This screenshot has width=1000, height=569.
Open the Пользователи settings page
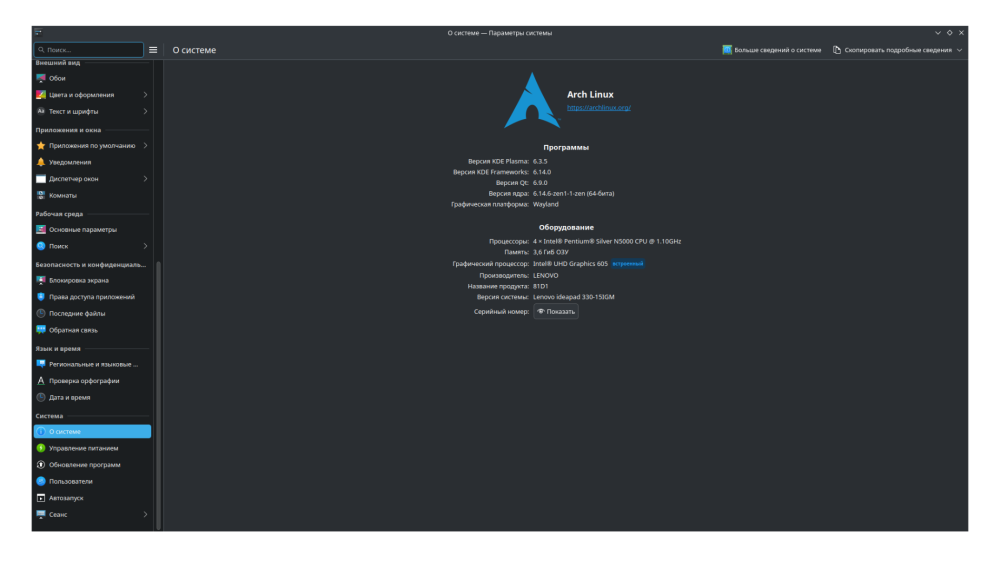click(x=92, y=481)
